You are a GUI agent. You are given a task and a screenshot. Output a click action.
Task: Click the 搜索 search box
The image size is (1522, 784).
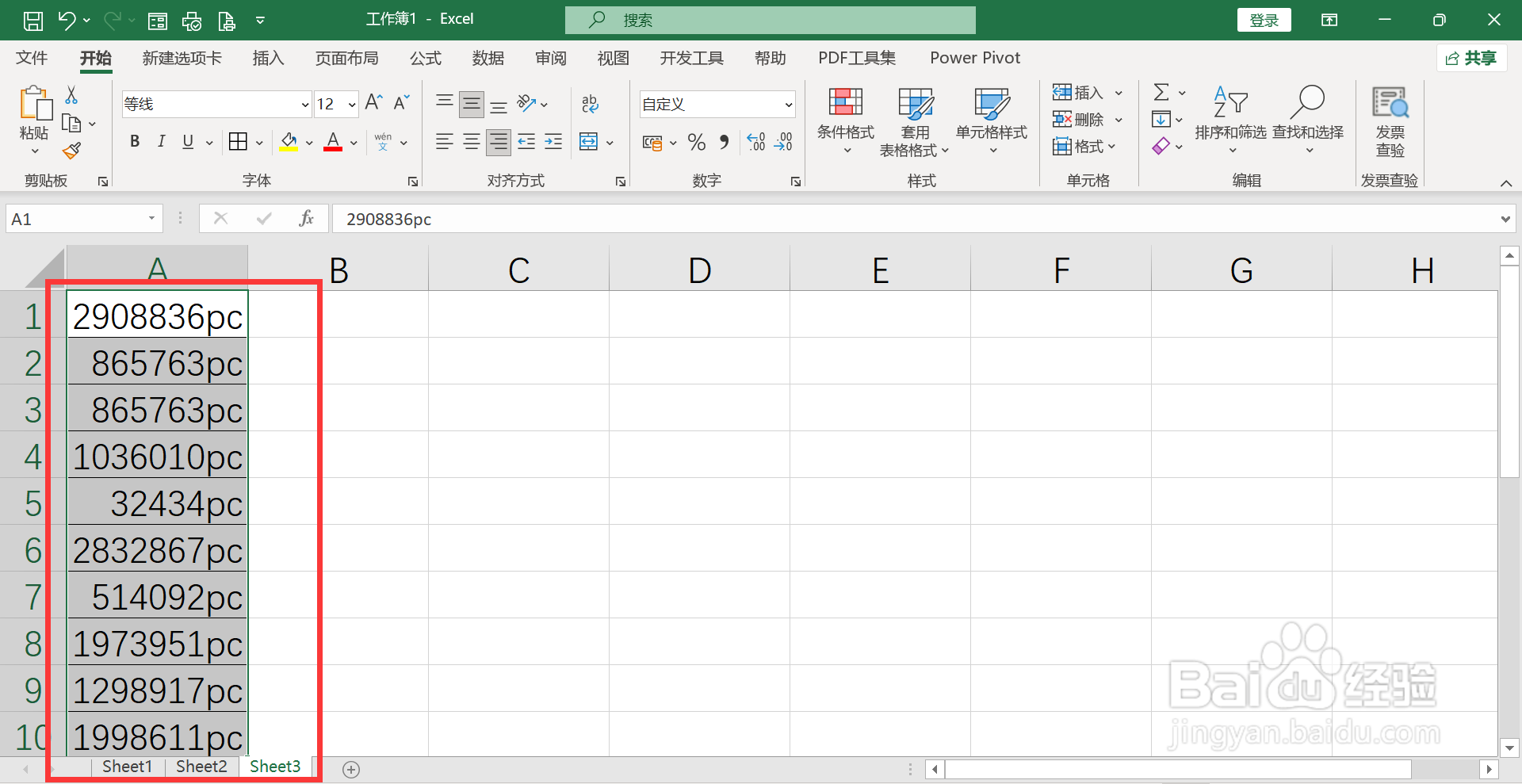click(770, 21)
